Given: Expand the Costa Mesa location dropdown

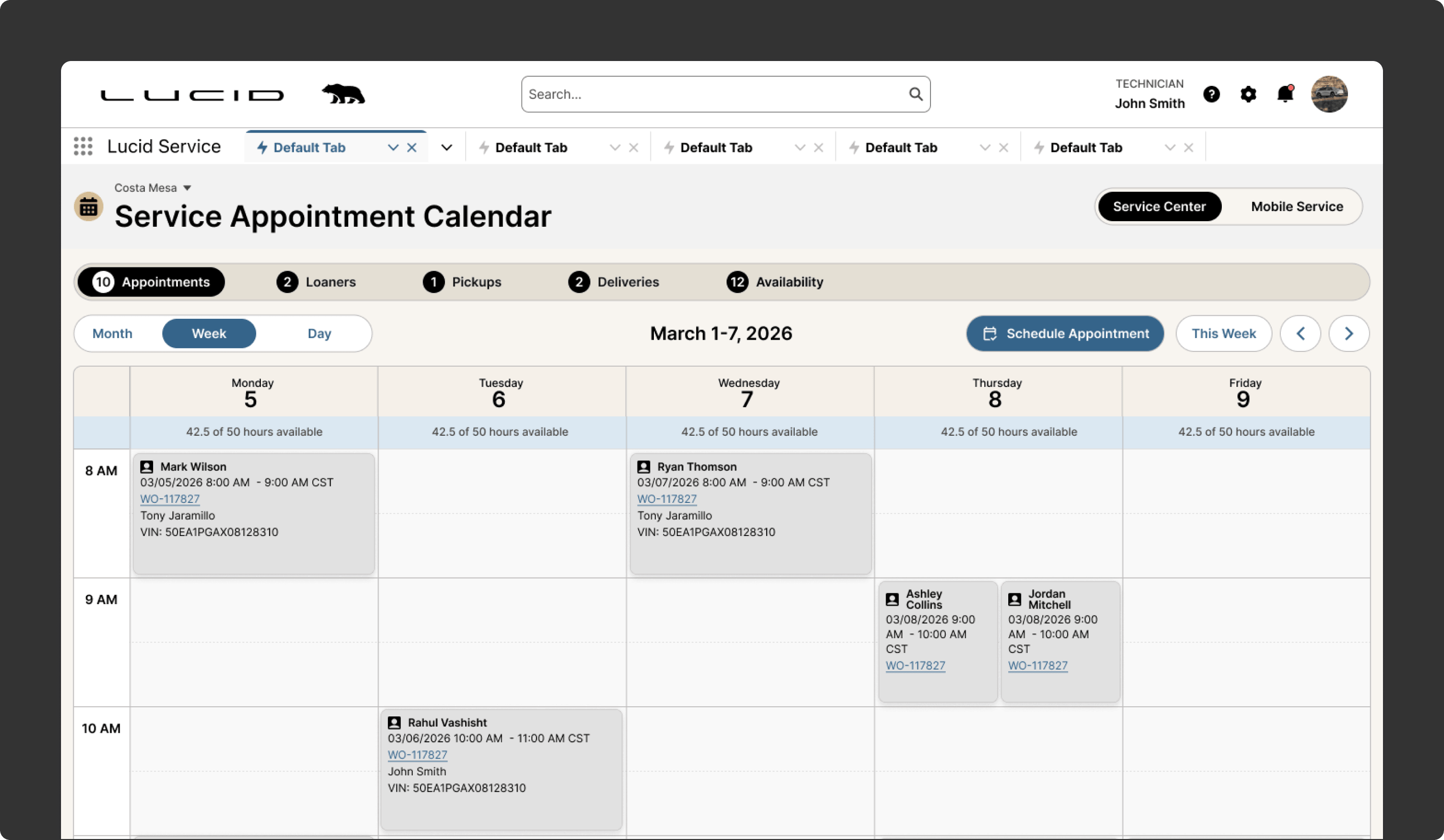Looking at the screenshot, I should [x=187, y=188].
